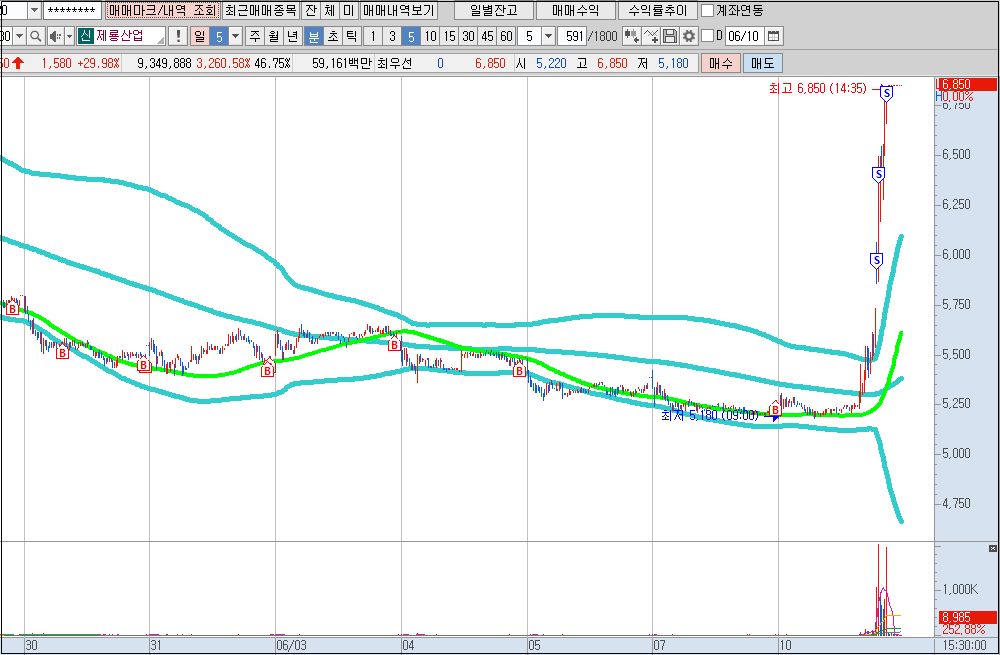Click the custom interval 5 value field
This screenshot has width=1000, height=655.
pos(529,36)
